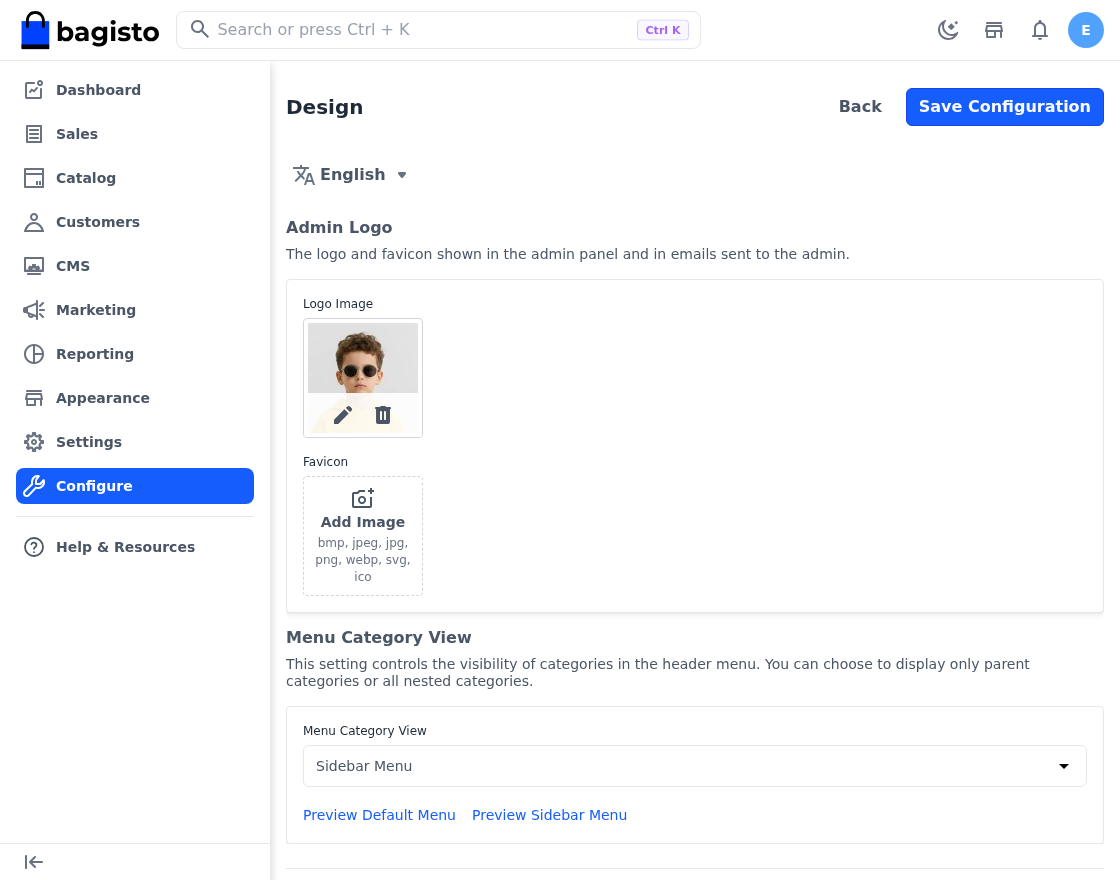Viewport: 1120px width, 880px height.
Task: Click the Settings gear icon
Action: [x=34, y=442]
